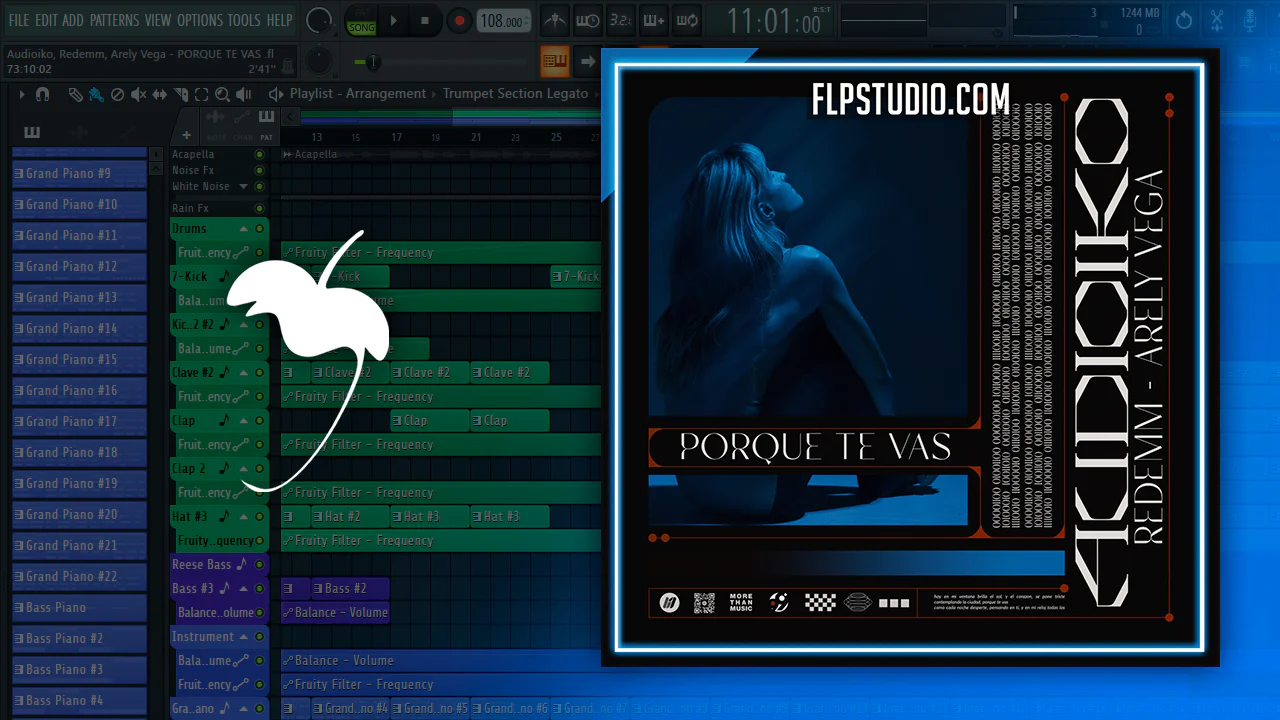Screen dimensions: 1280x720
Task: Click the speaker icon beside Playlist title
Action: coord(276,94)
